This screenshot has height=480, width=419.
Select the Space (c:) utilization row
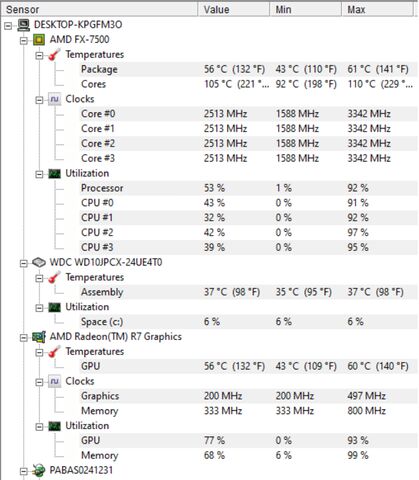(x=248, y=322)
